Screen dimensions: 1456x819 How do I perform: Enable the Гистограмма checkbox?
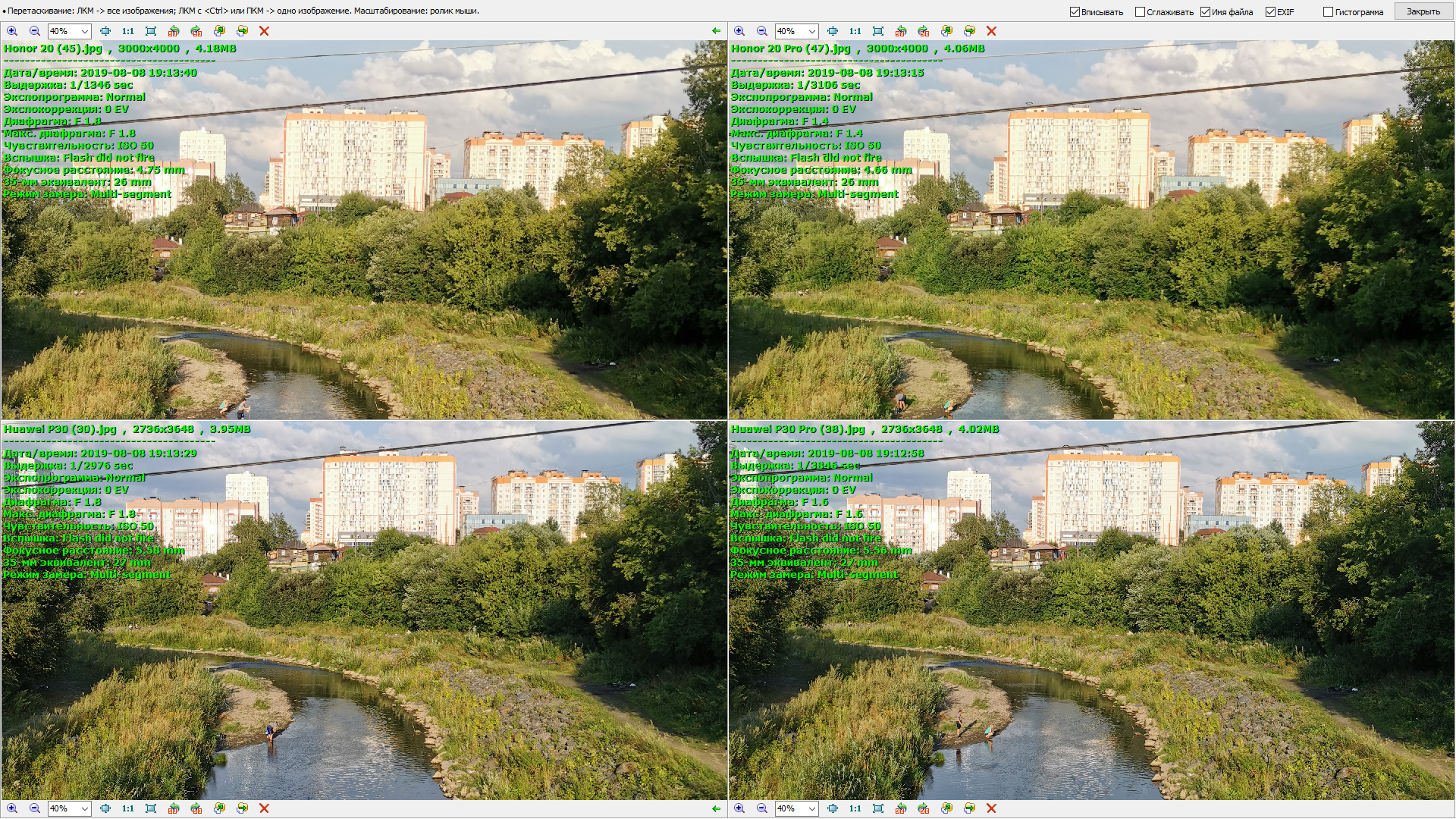pos(1328,11)
